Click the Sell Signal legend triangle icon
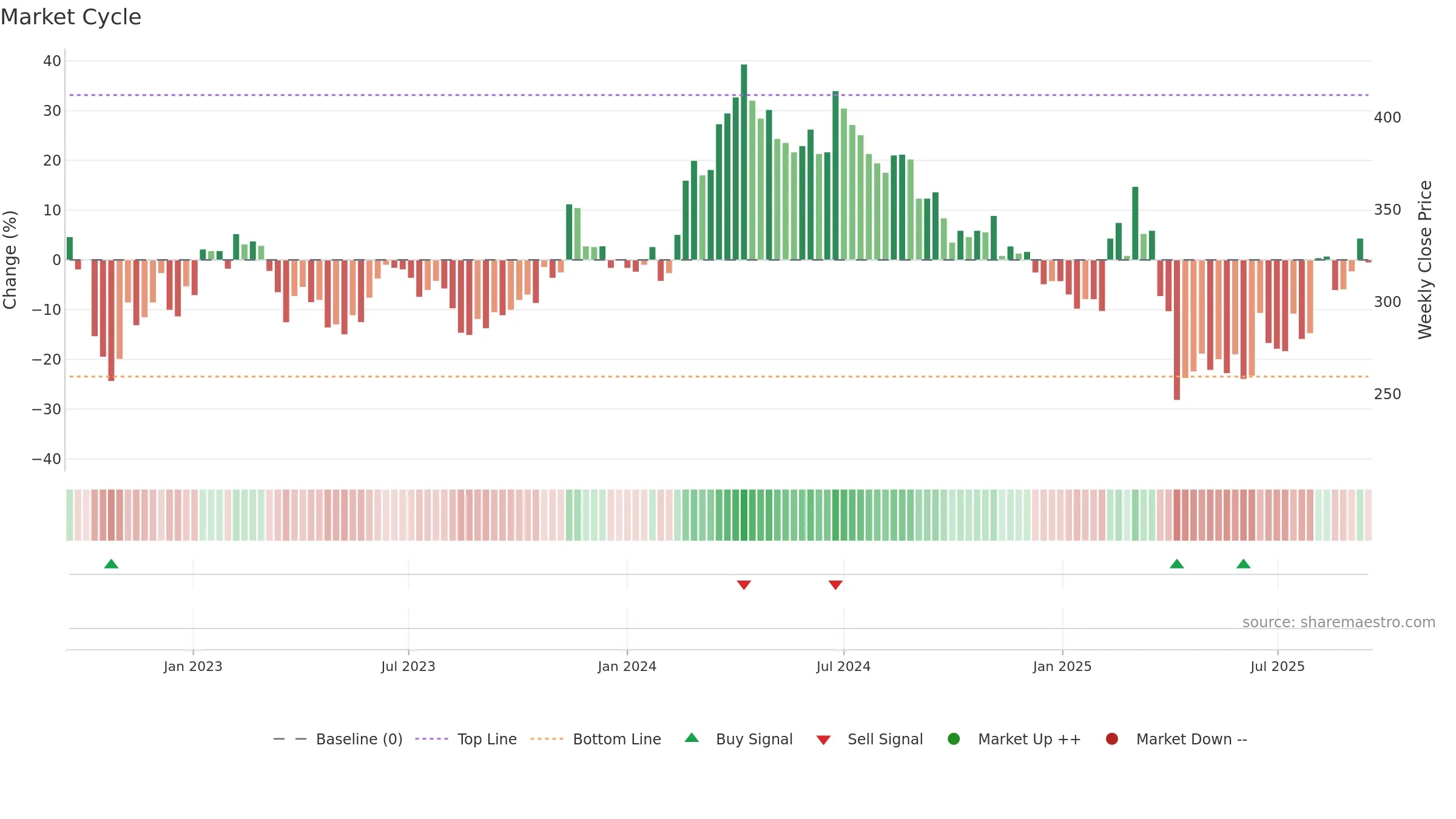 coord(823,740)
